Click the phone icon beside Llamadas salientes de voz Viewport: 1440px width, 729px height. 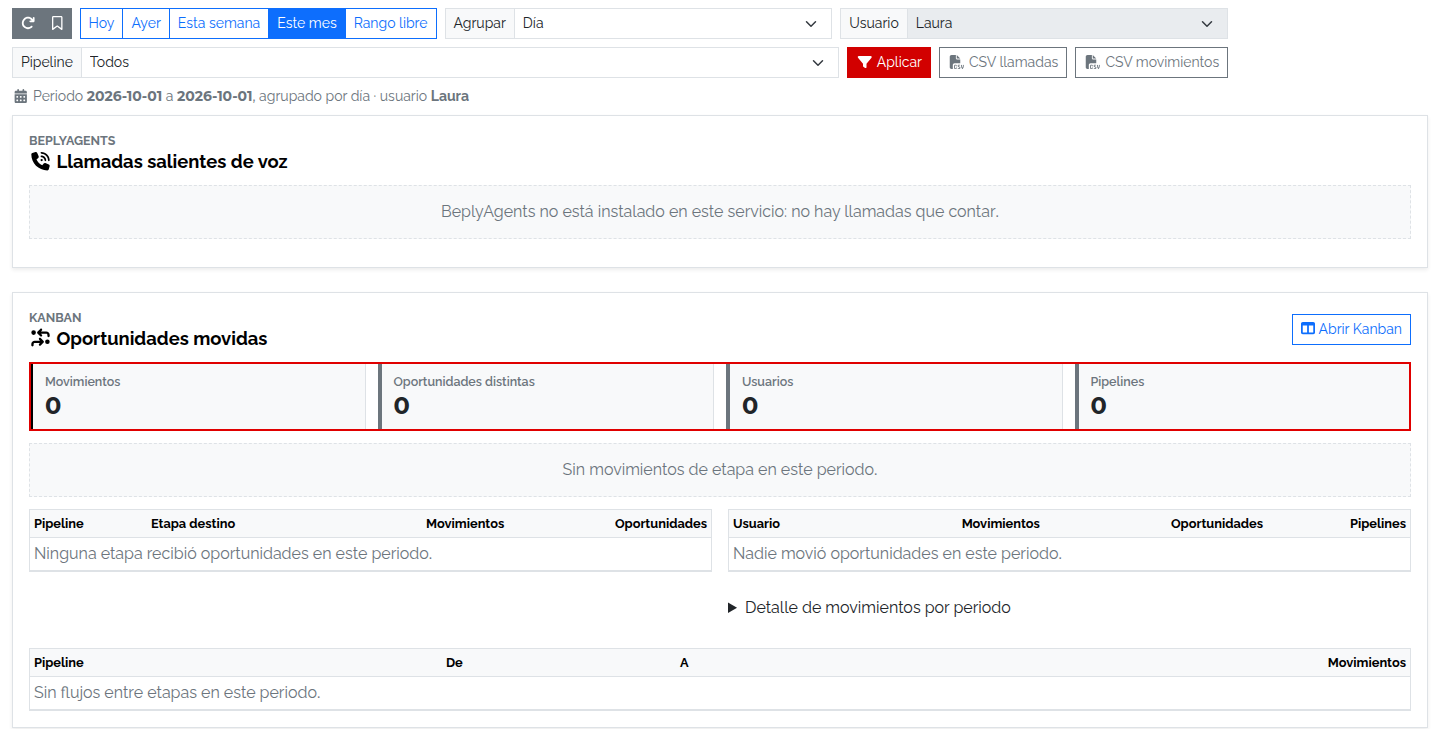point(40,161)
